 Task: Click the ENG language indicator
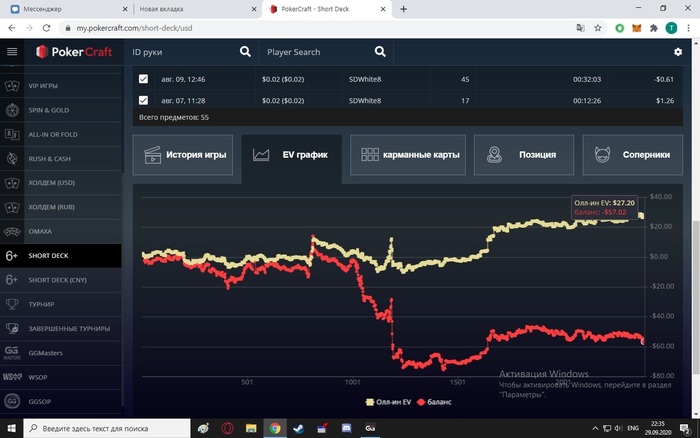coord(633,428)
